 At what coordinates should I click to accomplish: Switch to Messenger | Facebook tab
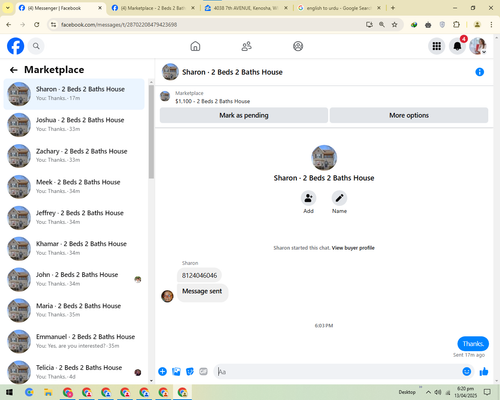point(60,8)
